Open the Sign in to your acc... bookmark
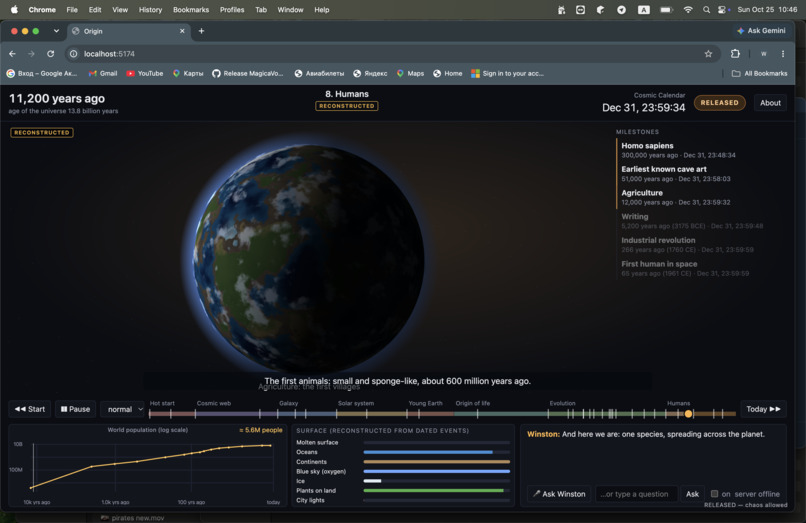The image size is (806, 523). pos(507,74)
